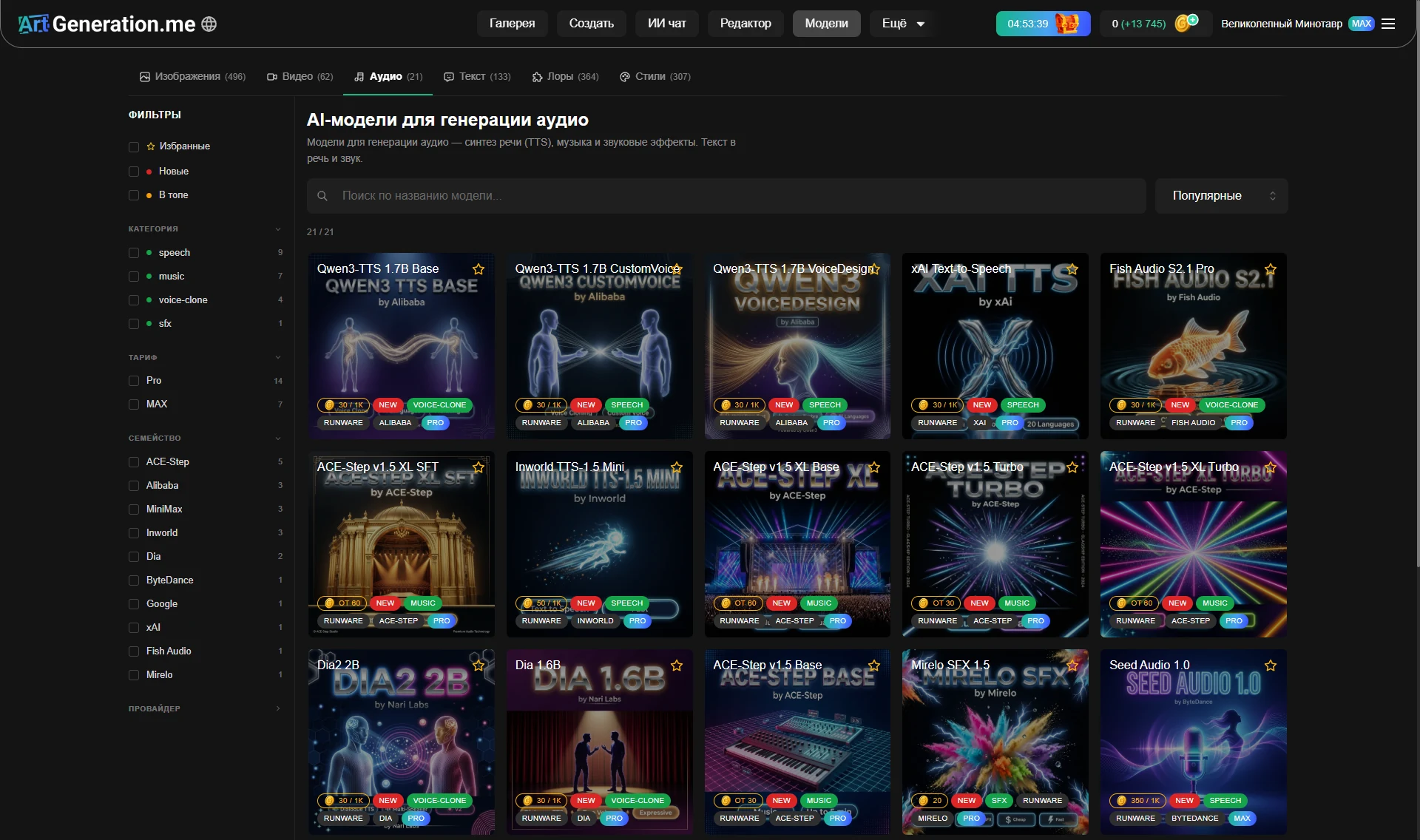The height and width of the screenshot is (840, 1420).
Task: Open ИИ чат
Action: tap(666, 24)
